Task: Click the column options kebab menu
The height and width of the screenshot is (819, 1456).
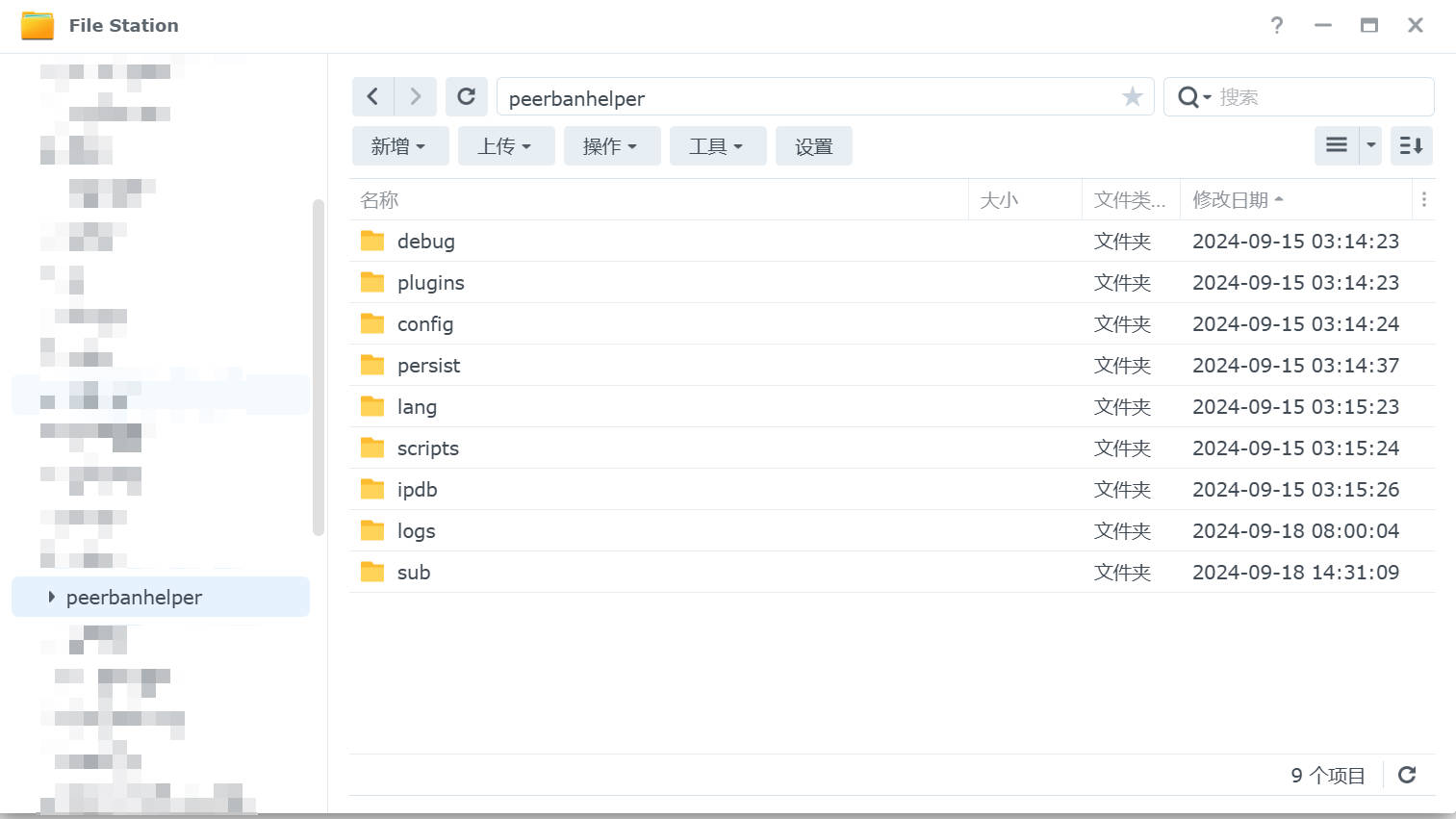Action: click(x=1424, y=200)
